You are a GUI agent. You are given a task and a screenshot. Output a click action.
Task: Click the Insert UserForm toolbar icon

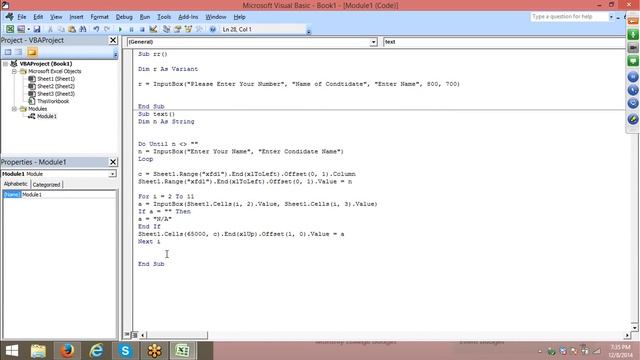coord(21,29)
